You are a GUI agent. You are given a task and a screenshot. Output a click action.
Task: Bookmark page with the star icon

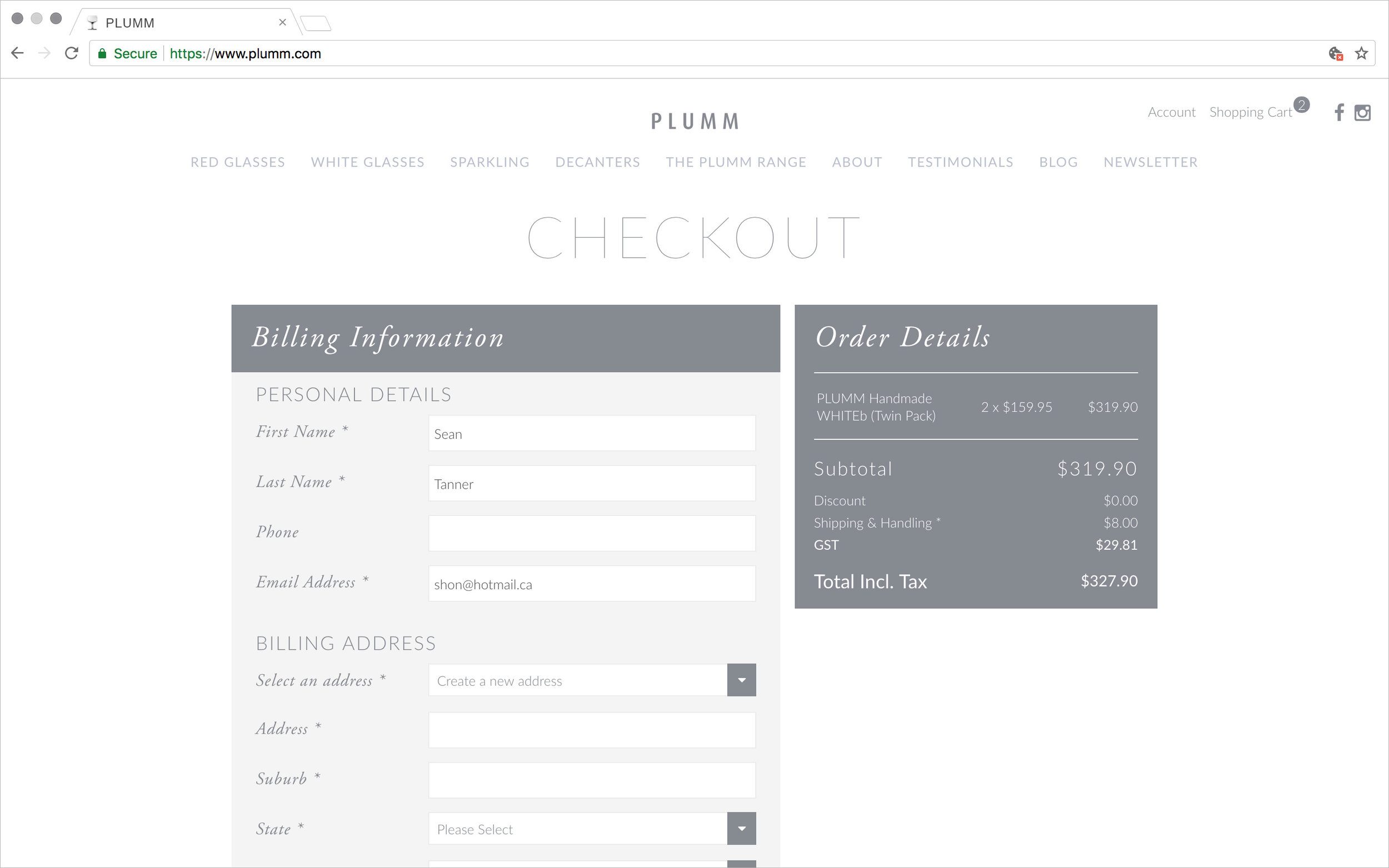coord(1361,53)
